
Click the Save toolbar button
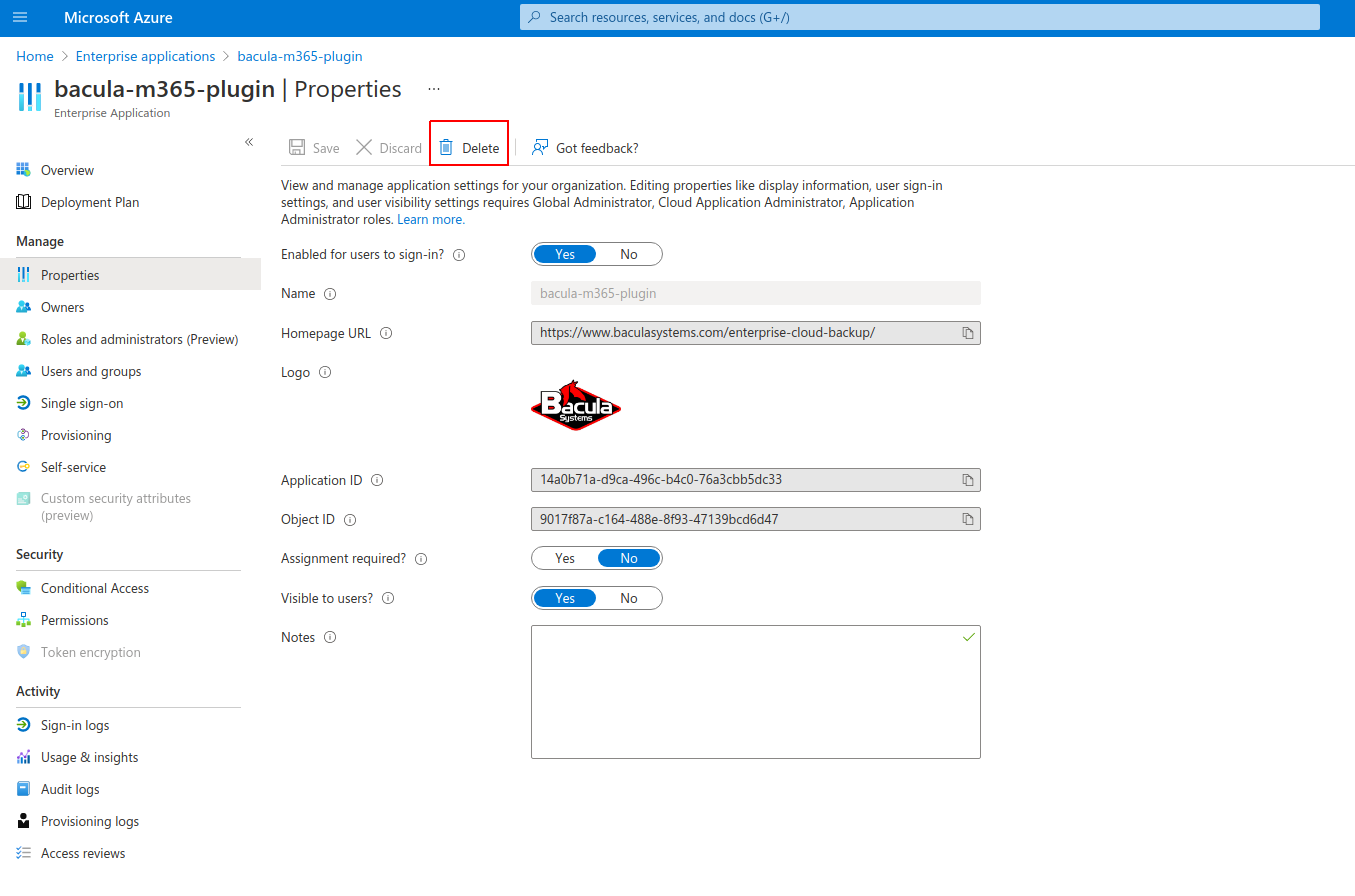(x=314, y=148)
